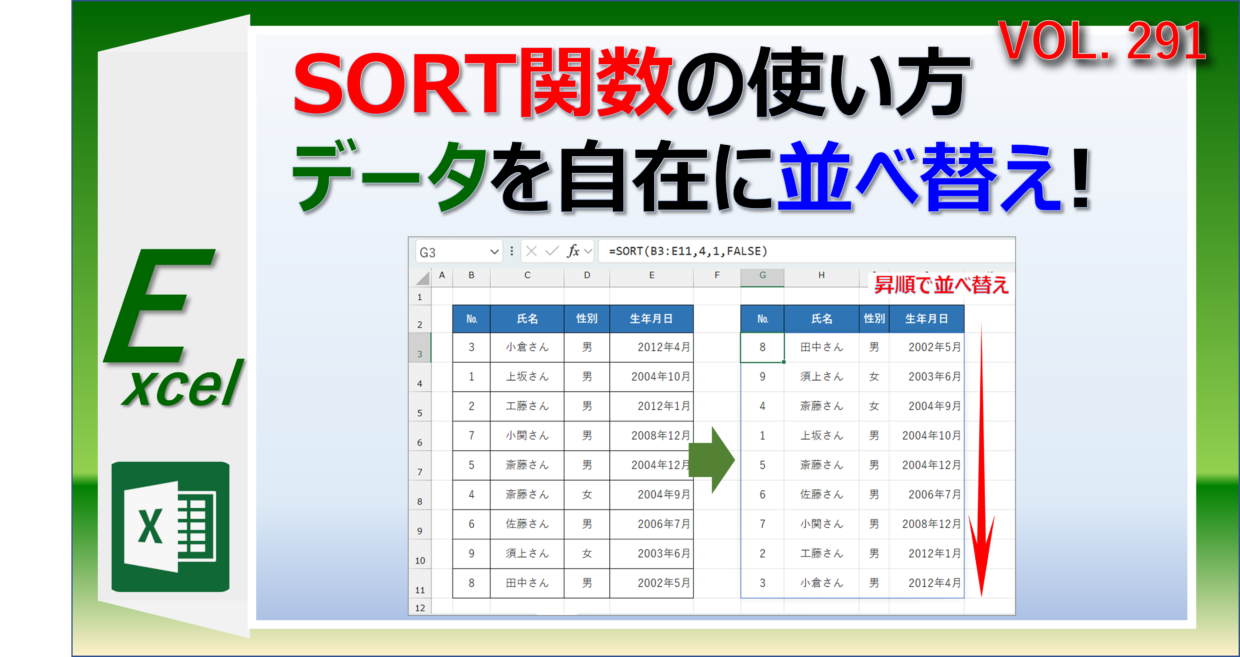
Task: Click the 2004年10月 cell in column E
Action: [x=651, y=377]
